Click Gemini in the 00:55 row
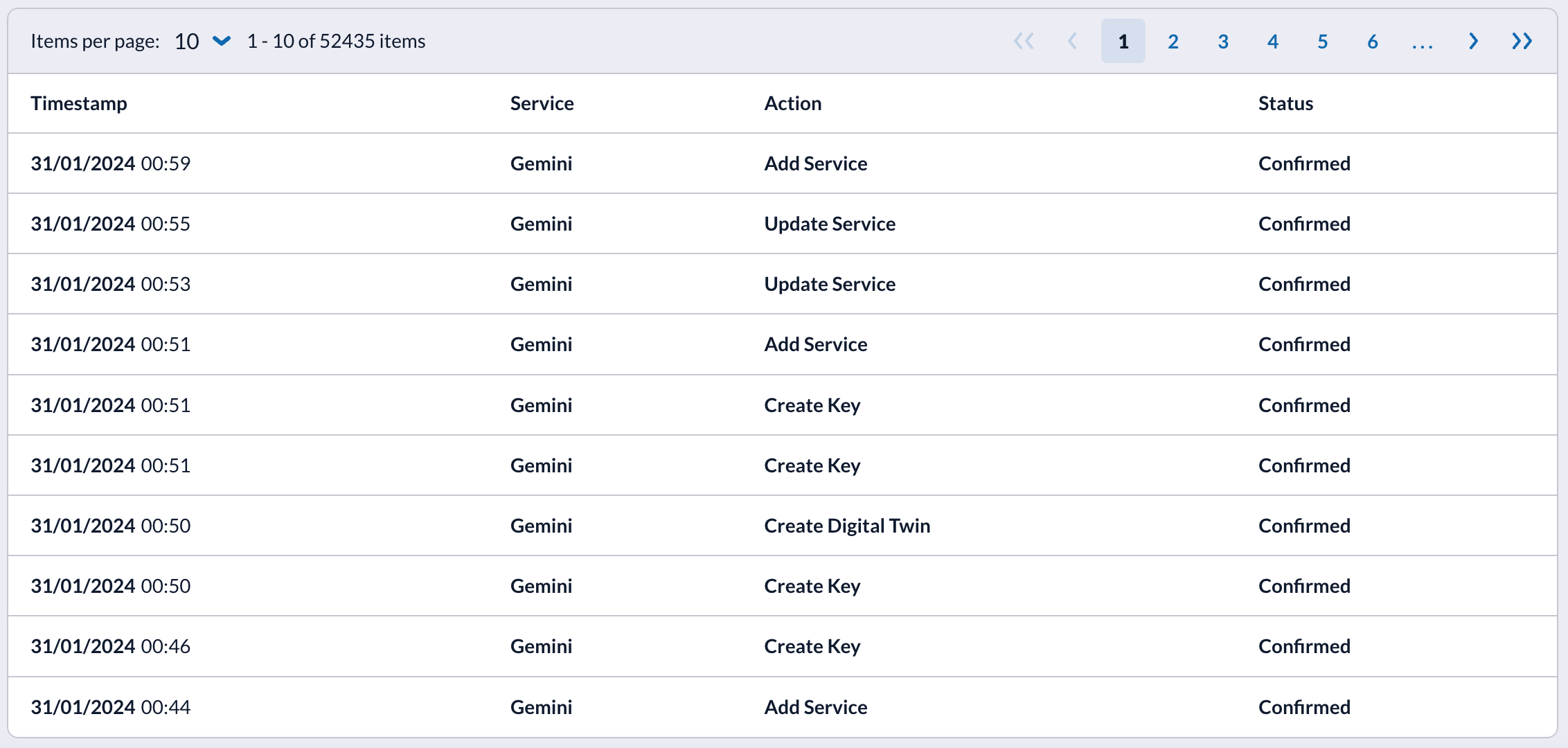 [542, 224]
